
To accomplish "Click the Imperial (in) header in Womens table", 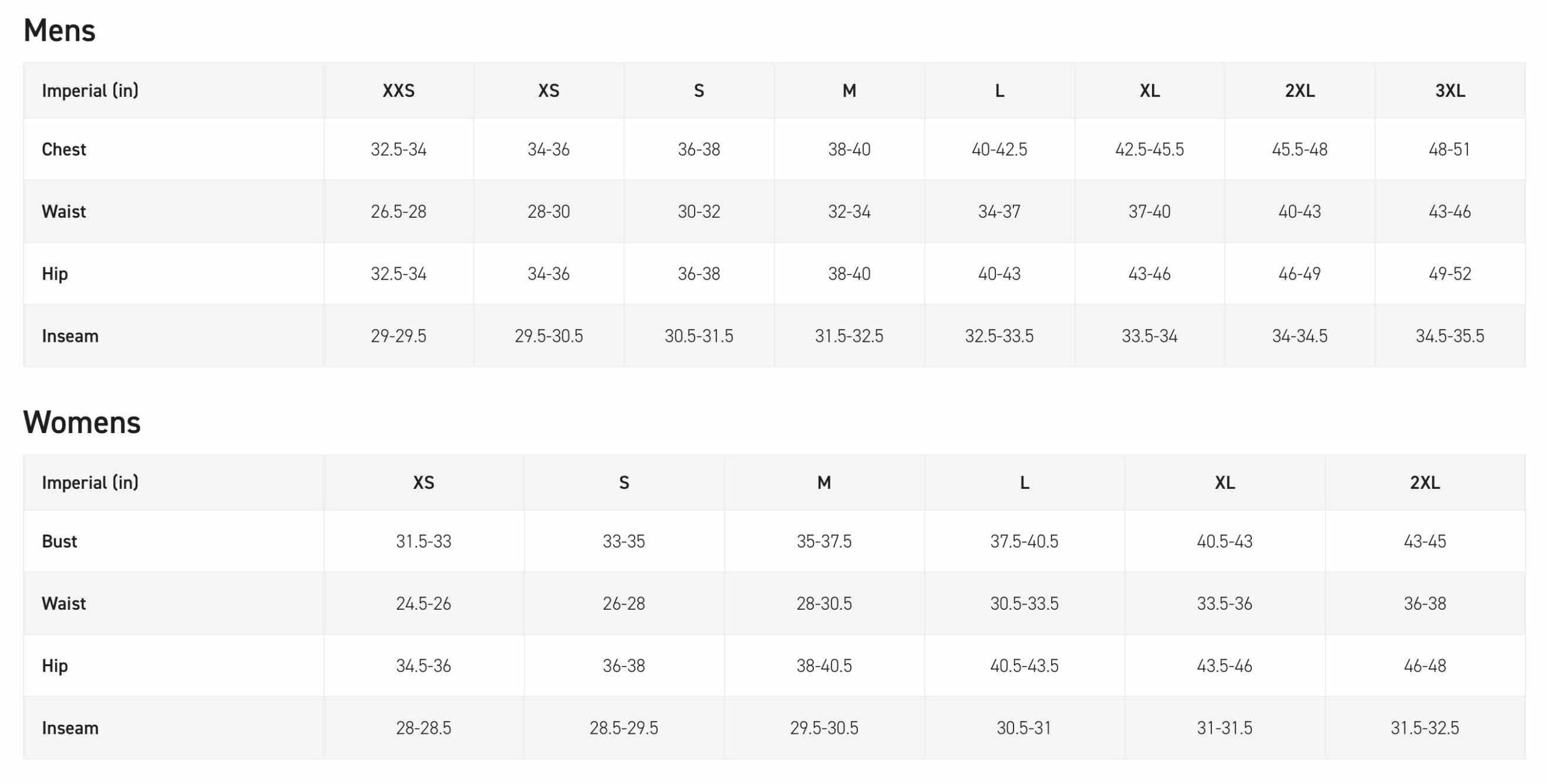I will [90, 483].
